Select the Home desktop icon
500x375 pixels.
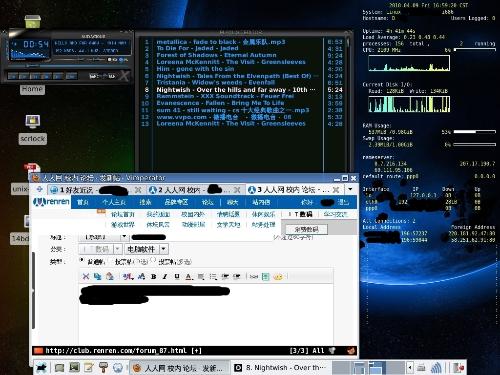click(x=32, y=89)
